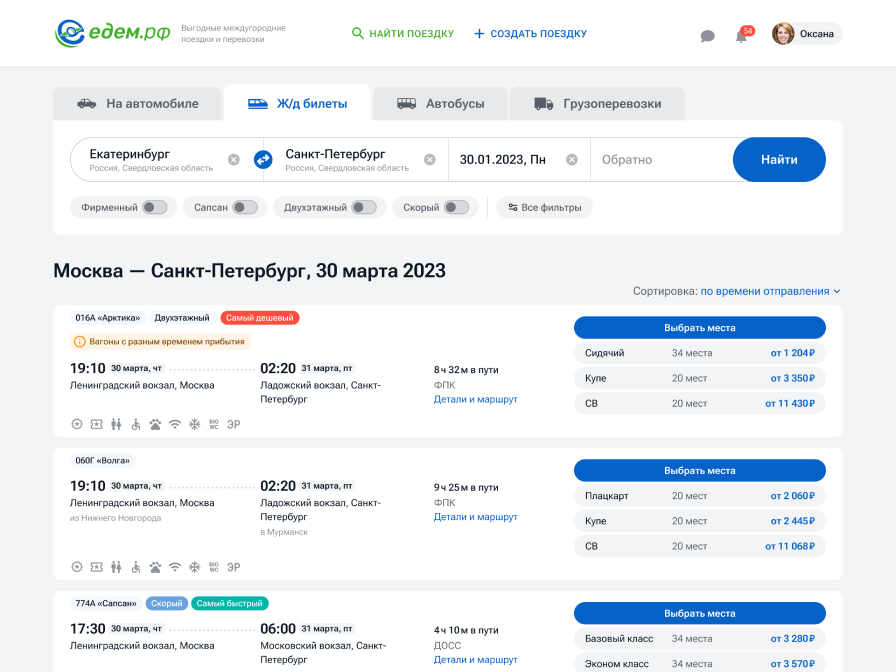Viewport: 896px width, 672px height.
Task: Switch to the Грузоперевозки tab
Action: point(597,103)
